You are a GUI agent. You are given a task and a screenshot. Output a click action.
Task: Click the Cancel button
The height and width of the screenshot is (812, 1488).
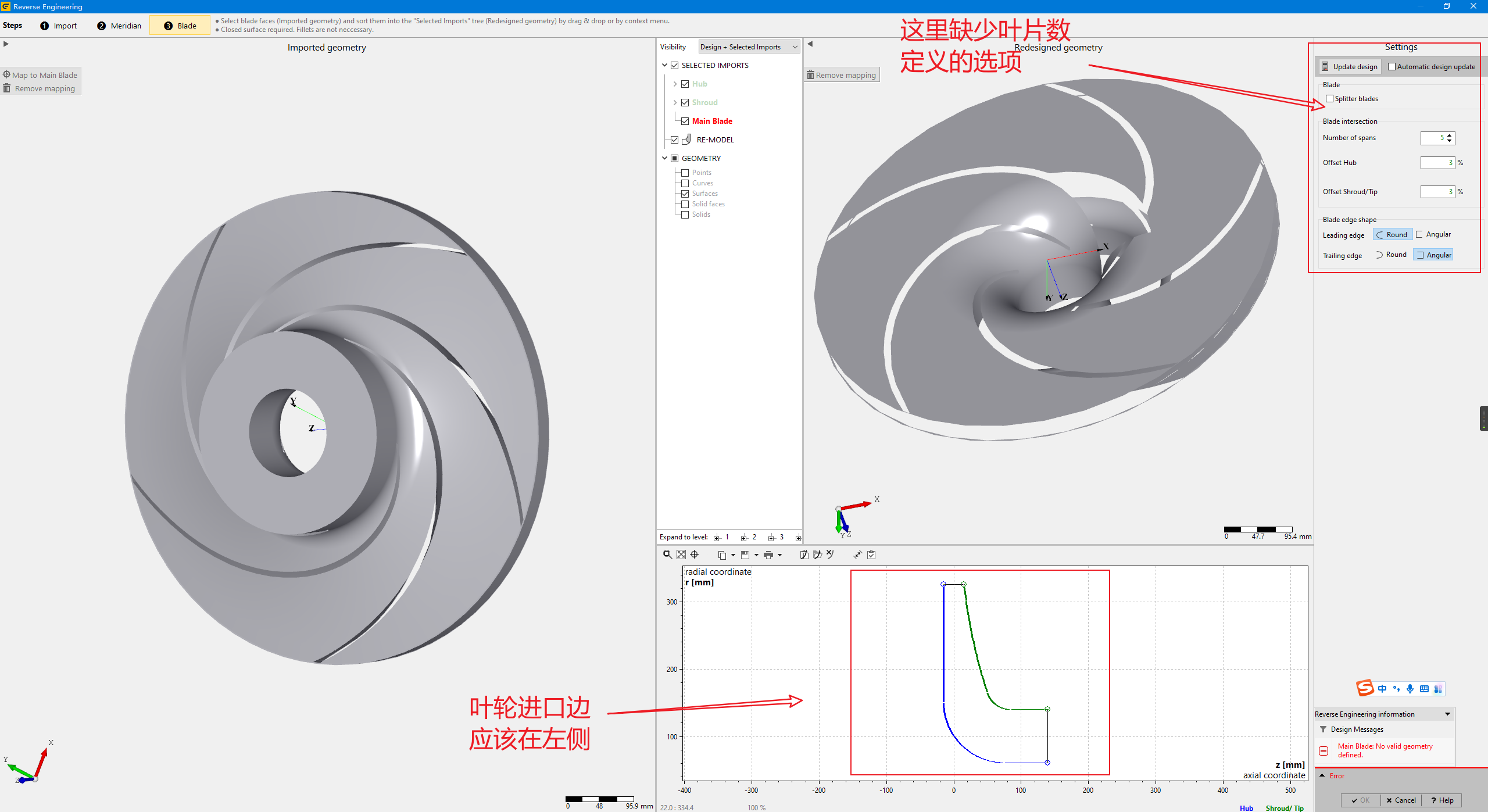coord(1401,800)
